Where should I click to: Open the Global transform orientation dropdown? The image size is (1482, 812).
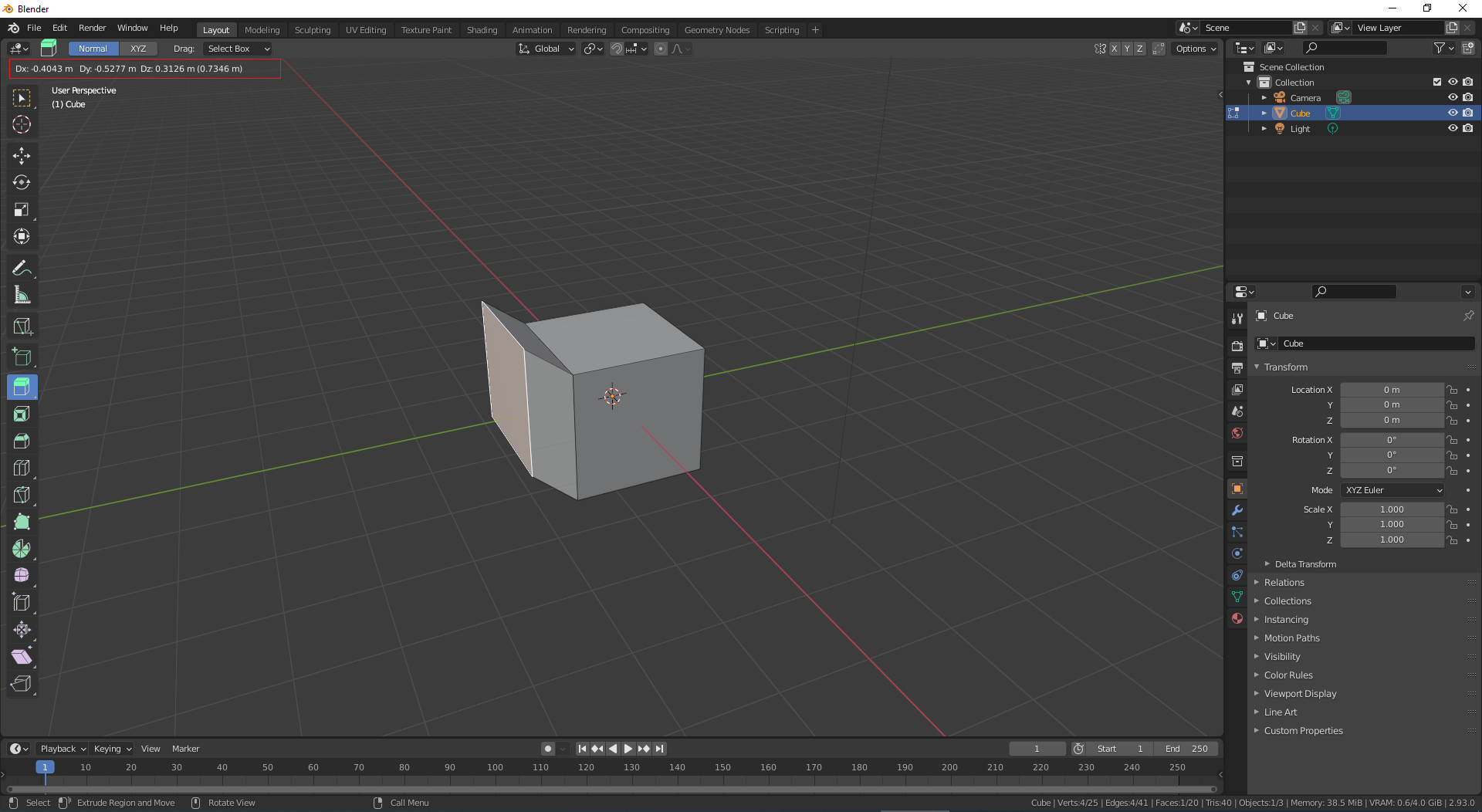tap(546, 49)
